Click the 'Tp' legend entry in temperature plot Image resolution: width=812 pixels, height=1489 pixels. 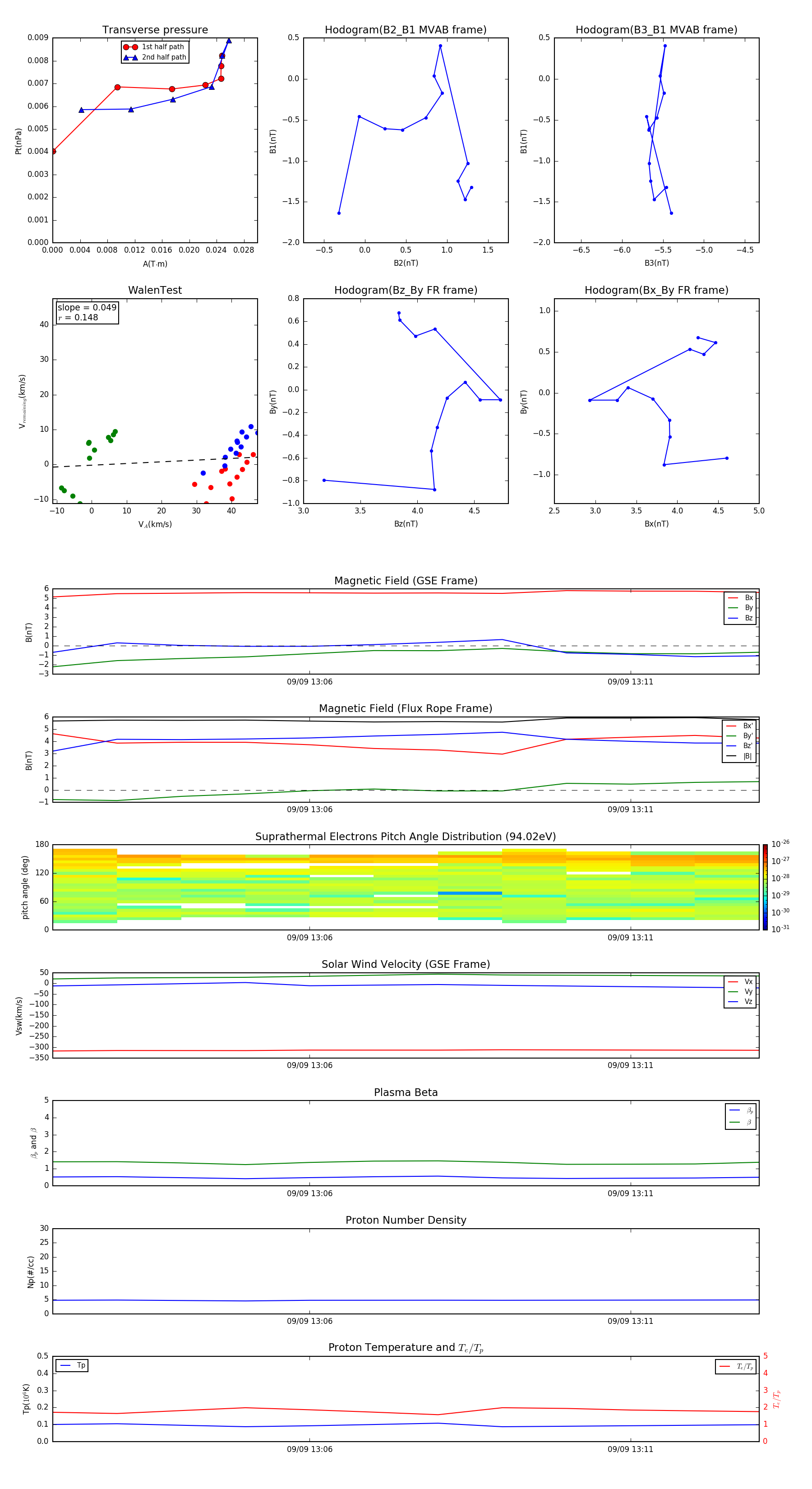[x=72, y=1365]
